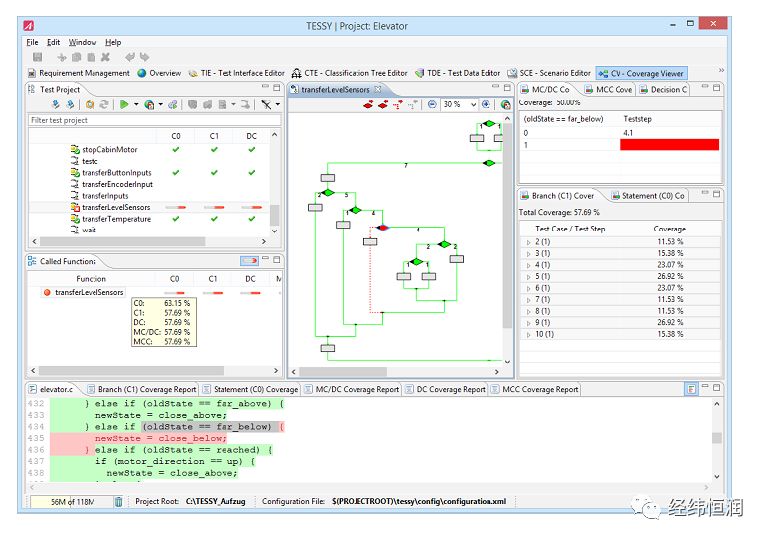
Task: Open the MCC Coverage Report tab
Action: 535,390
